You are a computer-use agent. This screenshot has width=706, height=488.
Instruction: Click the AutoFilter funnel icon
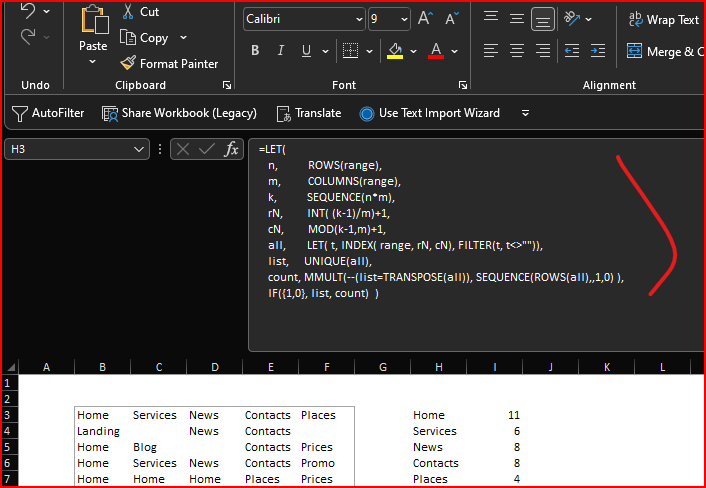click(20, 113)
